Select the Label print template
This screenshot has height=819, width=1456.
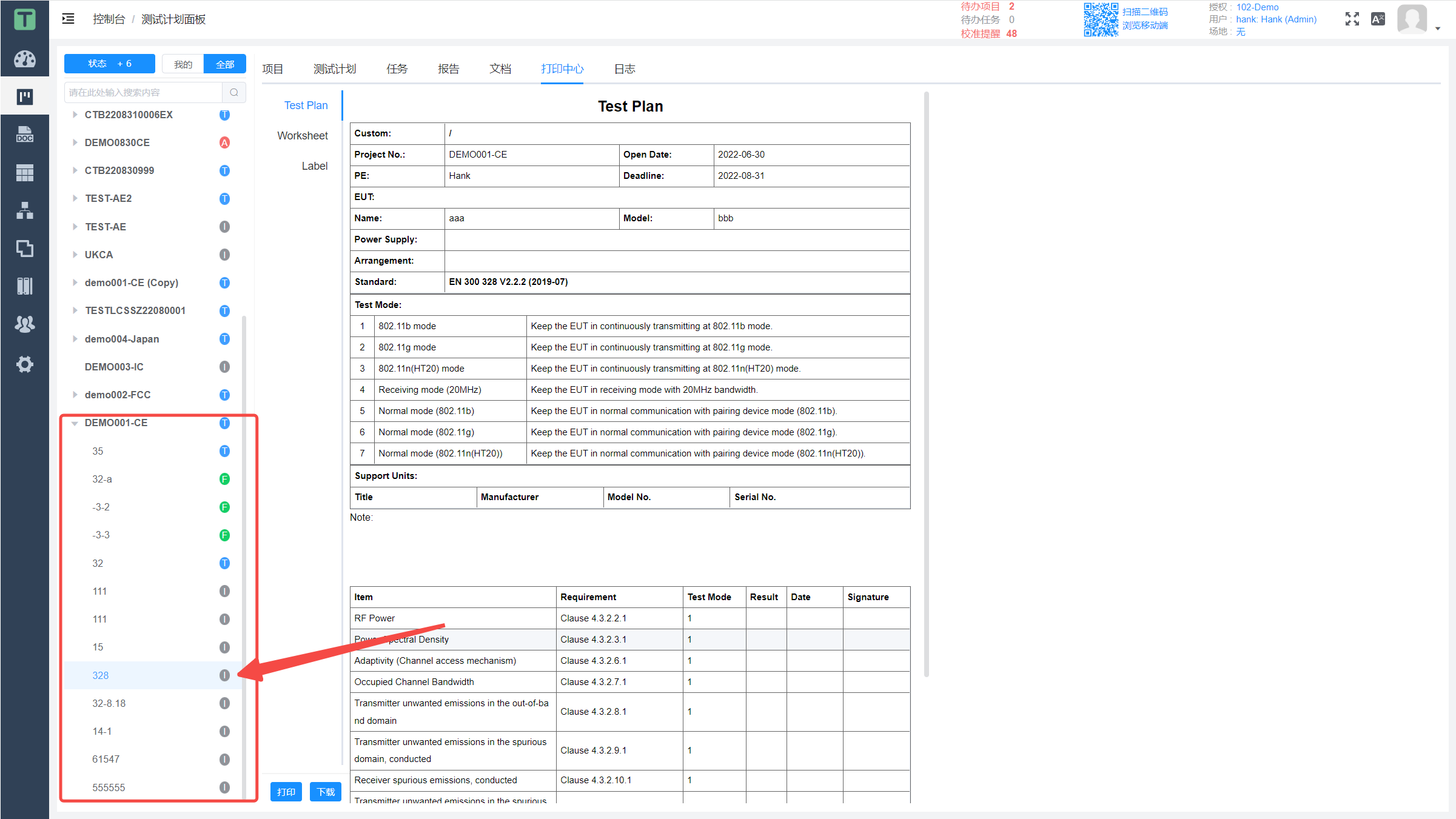pyautogui.click(x=315, y=166)
